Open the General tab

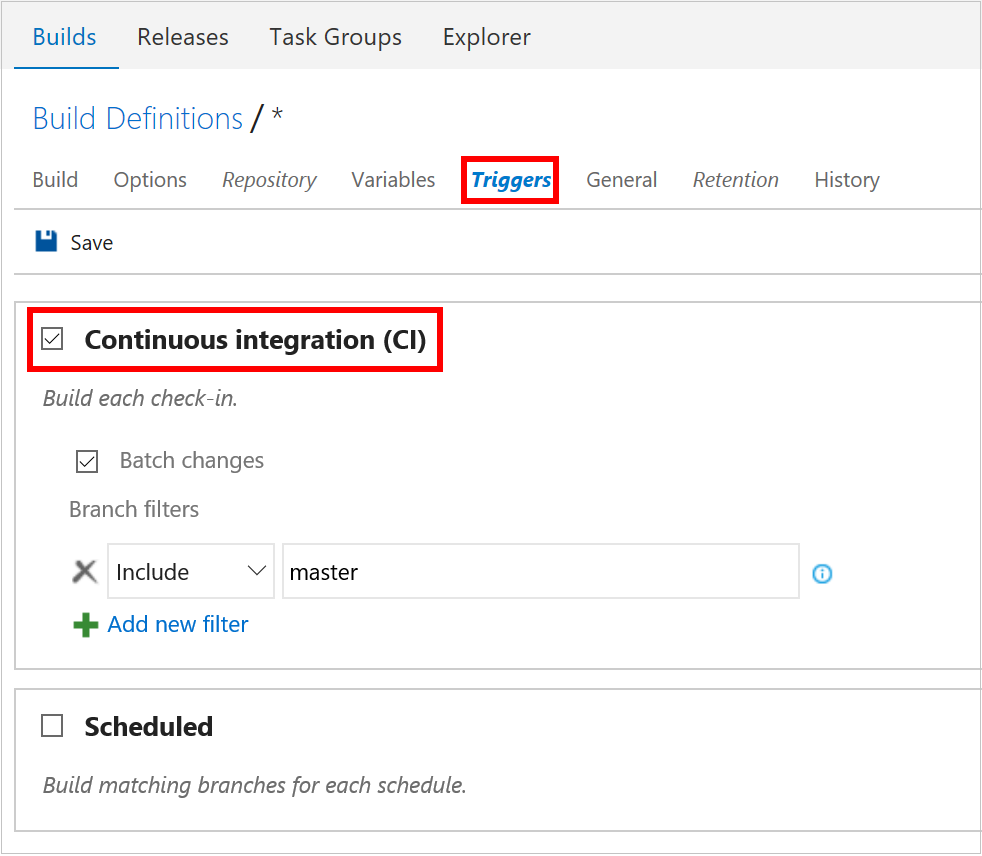click(x=621, y=179)
